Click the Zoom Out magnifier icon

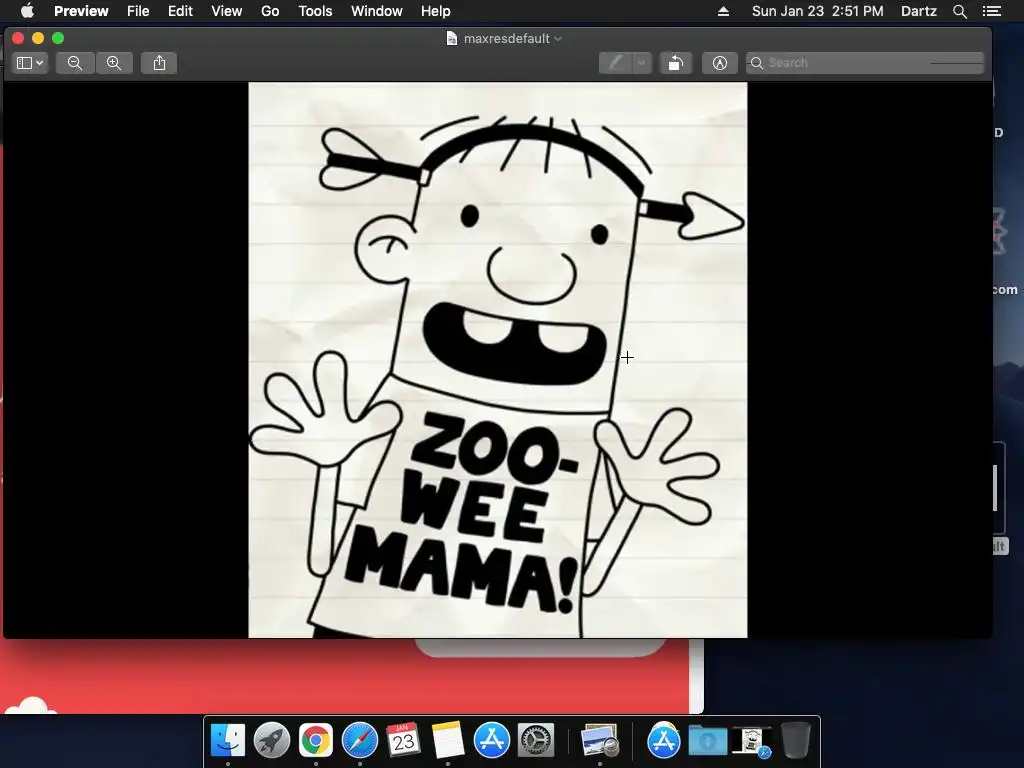75,63
